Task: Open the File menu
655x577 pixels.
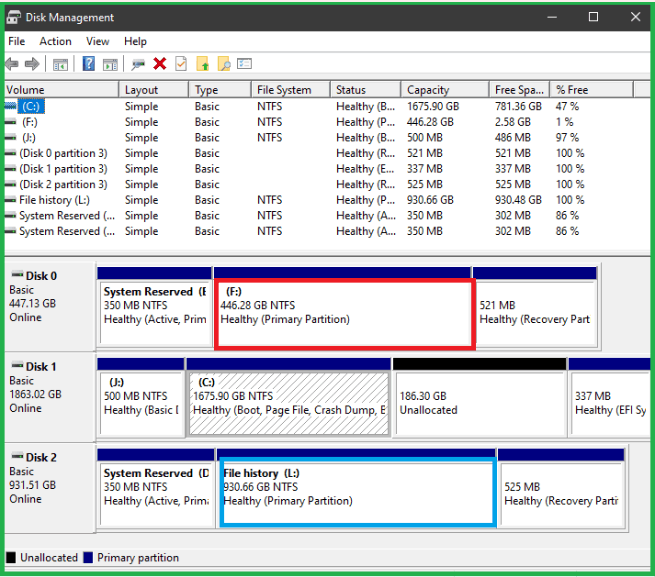Action: coord(17,41)
